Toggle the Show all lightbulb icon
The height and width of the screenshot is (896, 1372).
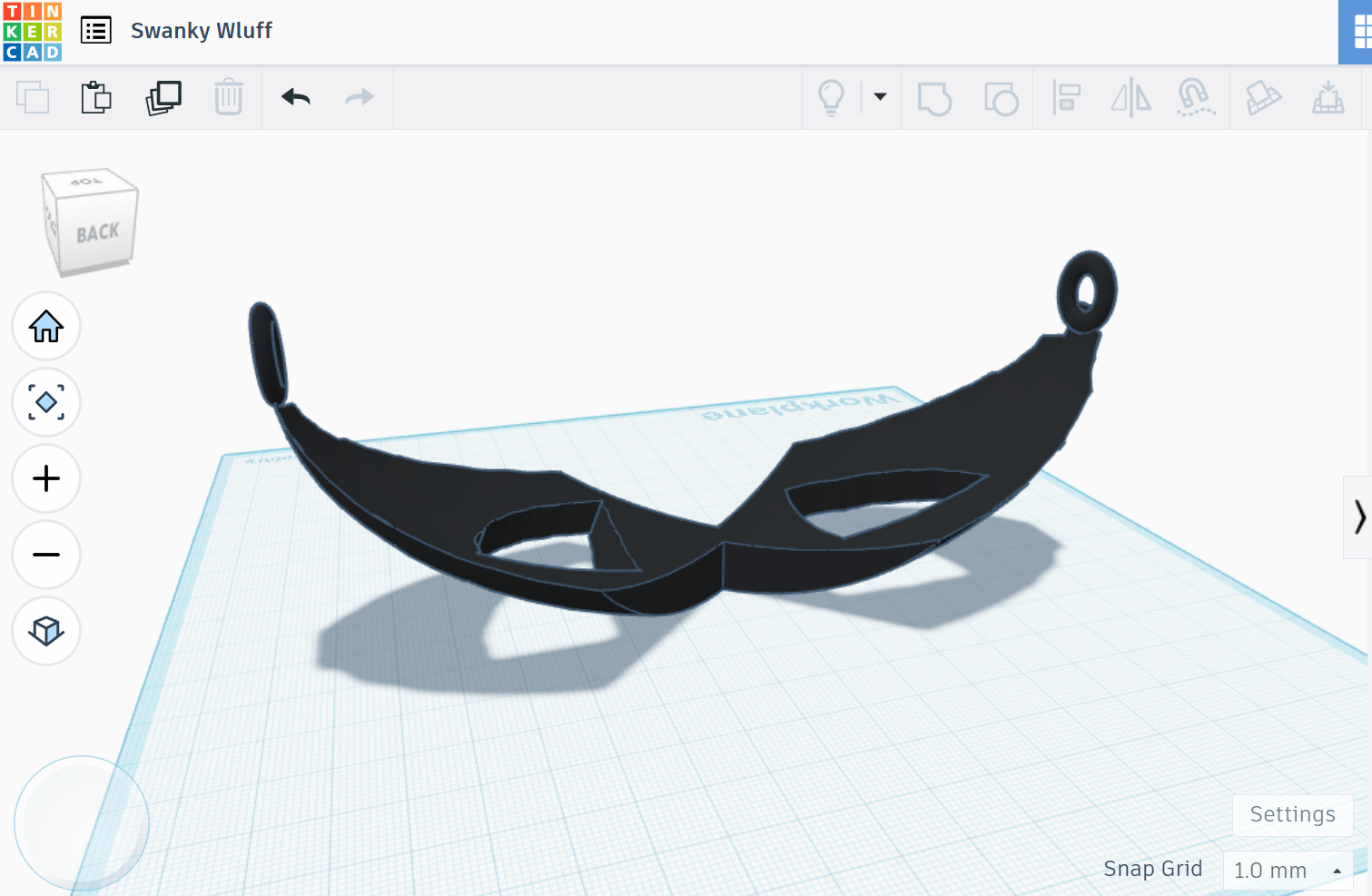(832, 97)
